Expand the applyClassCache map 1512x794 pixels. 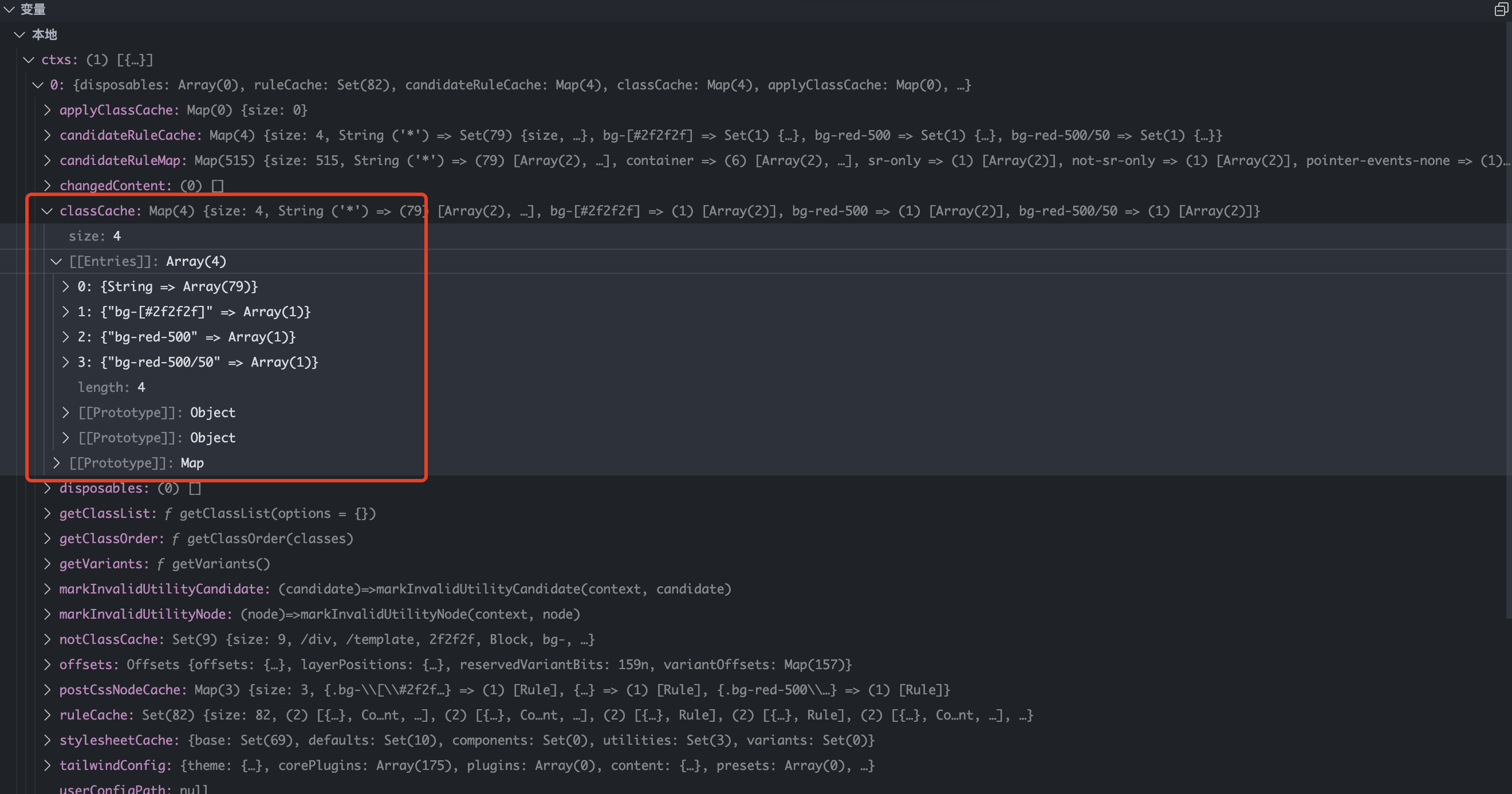(48, 110)
